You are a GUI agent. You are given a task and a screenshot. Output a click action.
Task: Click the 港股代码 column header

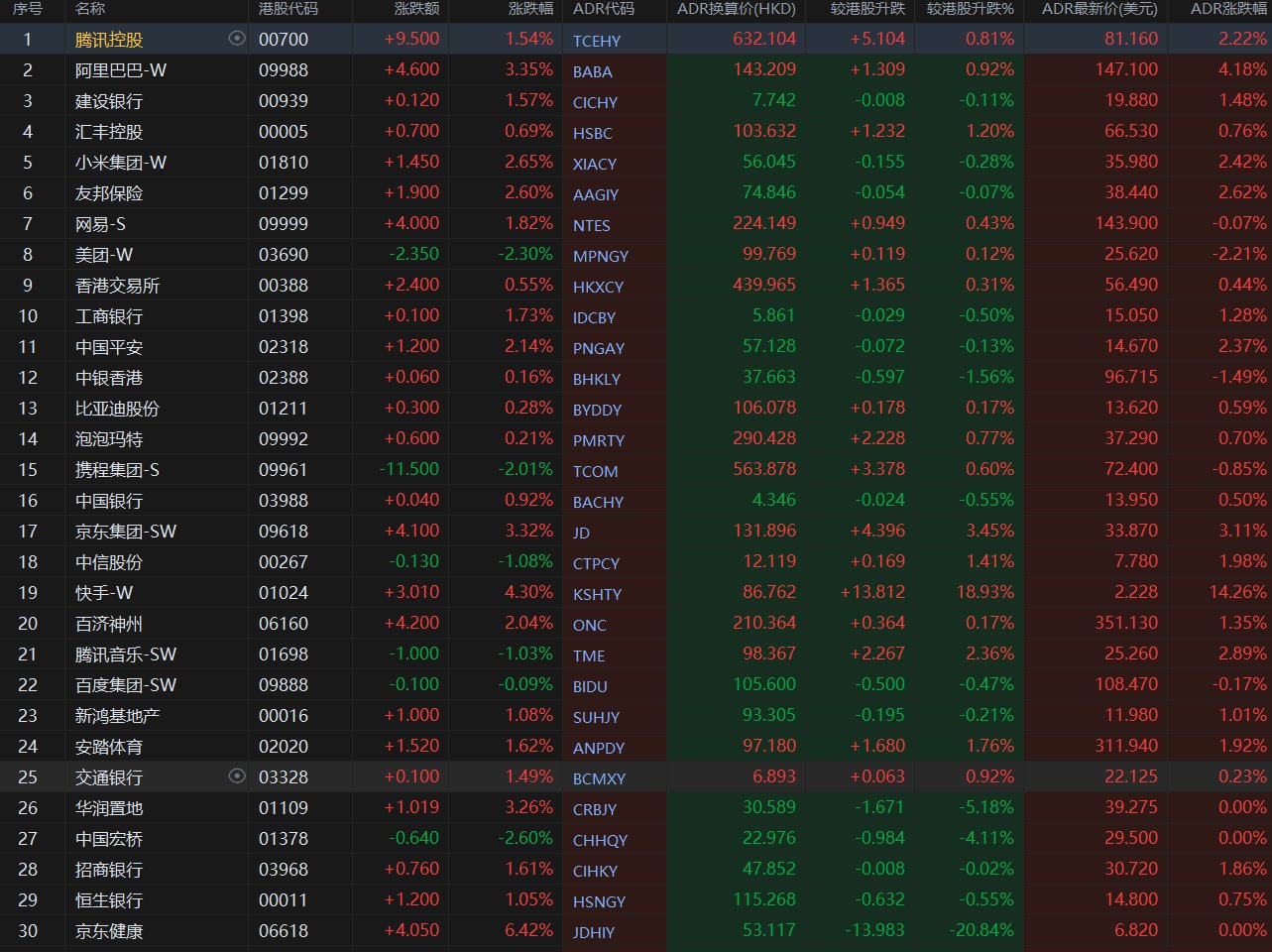tap(289, 9)
